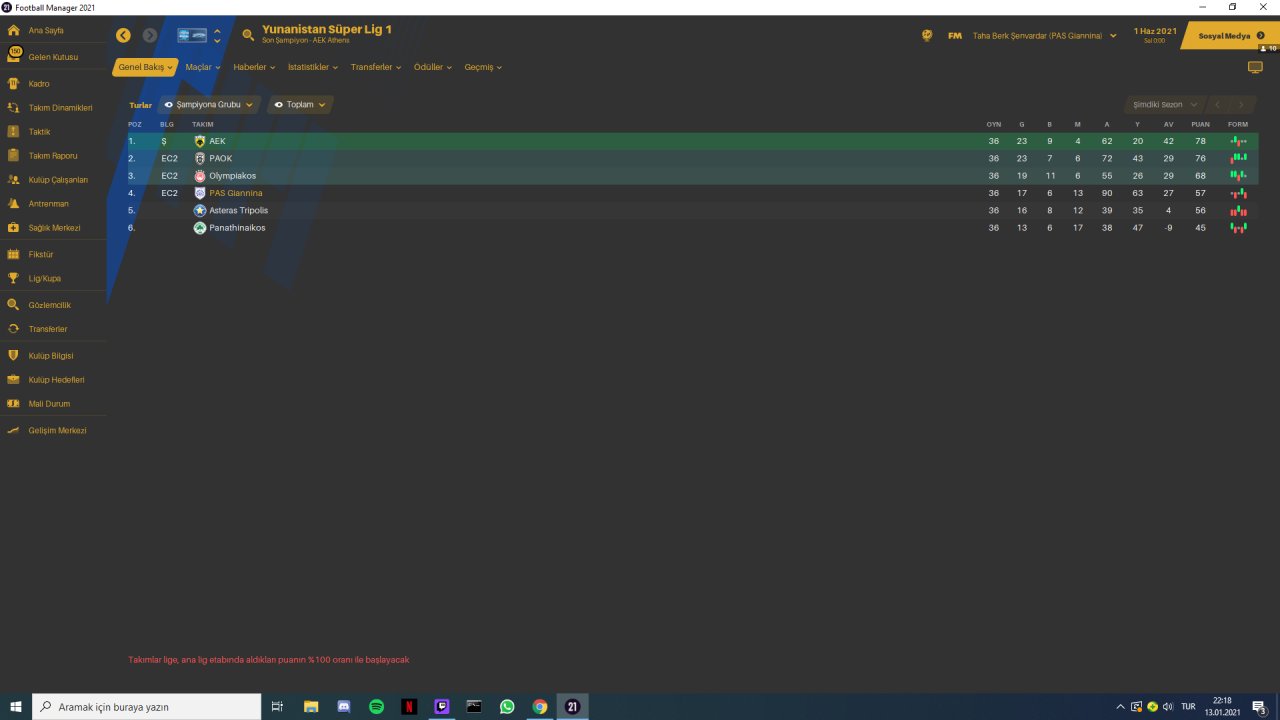The width and height of the screenshot is (1280, 720).
Task: Go back with the yellow arrow button
Action: tap(123, 35)
